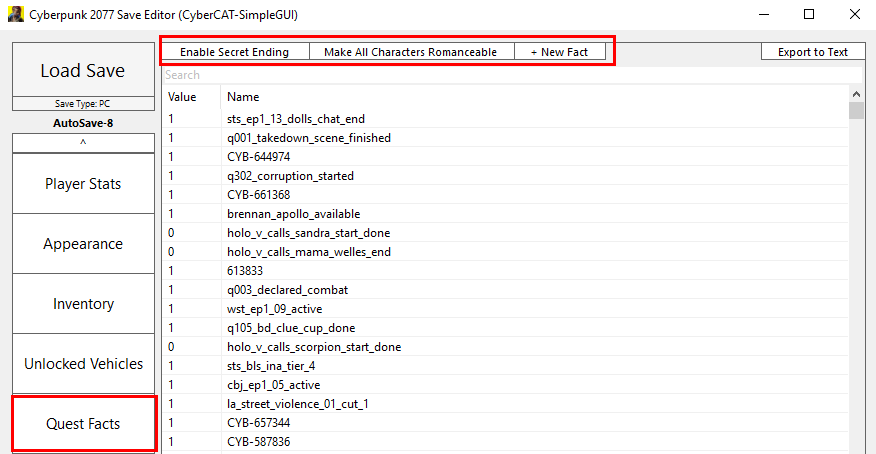The width and height of the screenshot is (876, 454).
Task: Collapse save info with caret button
Action: point(83,143)
